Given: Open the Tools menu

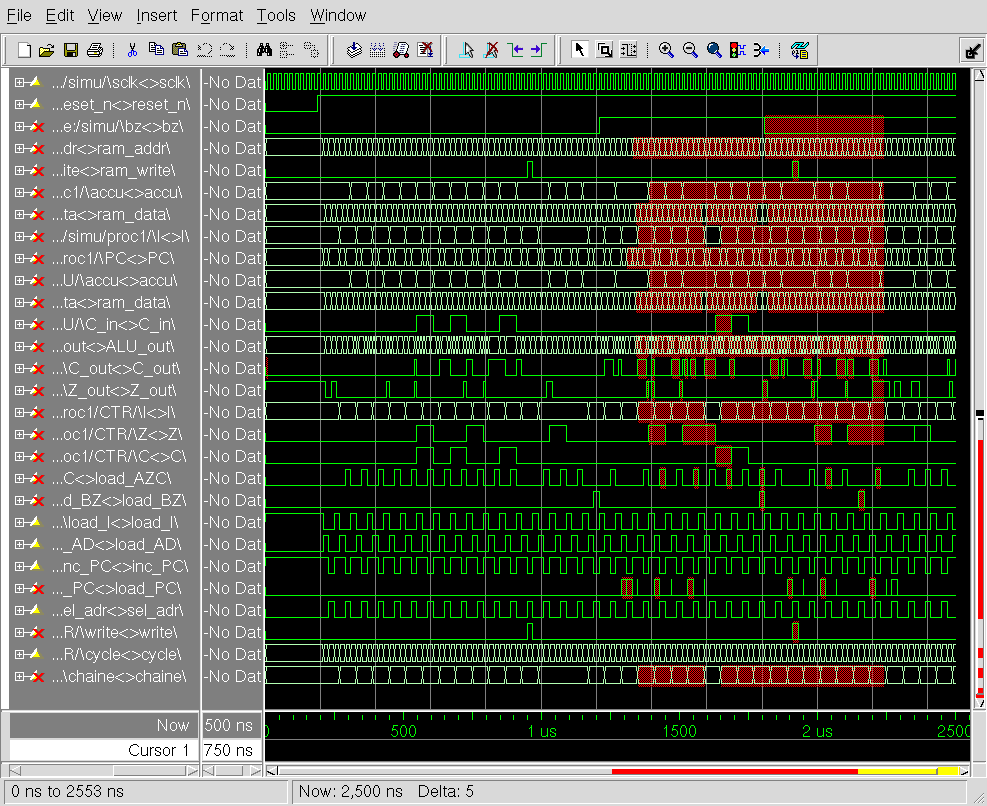Looking at the screenshot, I should (276, 15).
